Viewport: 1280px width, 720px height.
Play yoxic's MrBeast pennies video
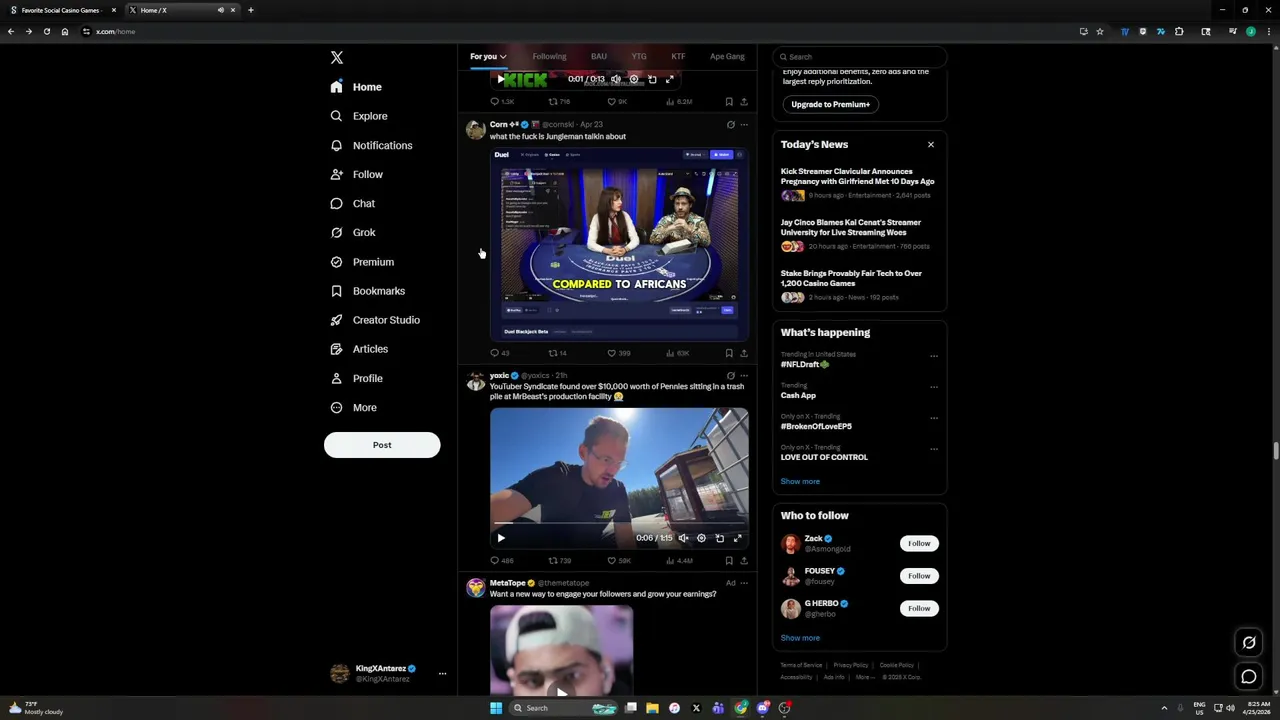click(501, 538)
